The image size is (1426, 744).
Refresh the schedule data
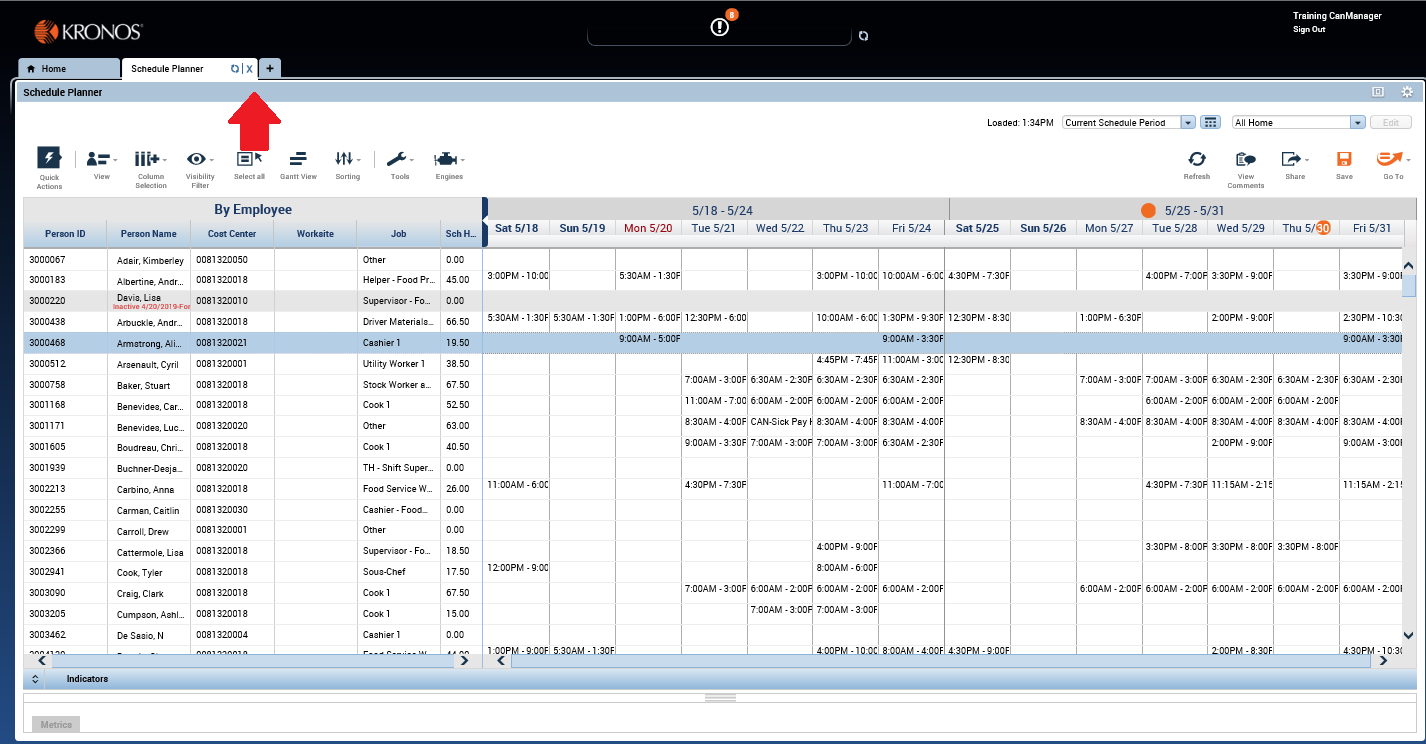point(1196,159)
